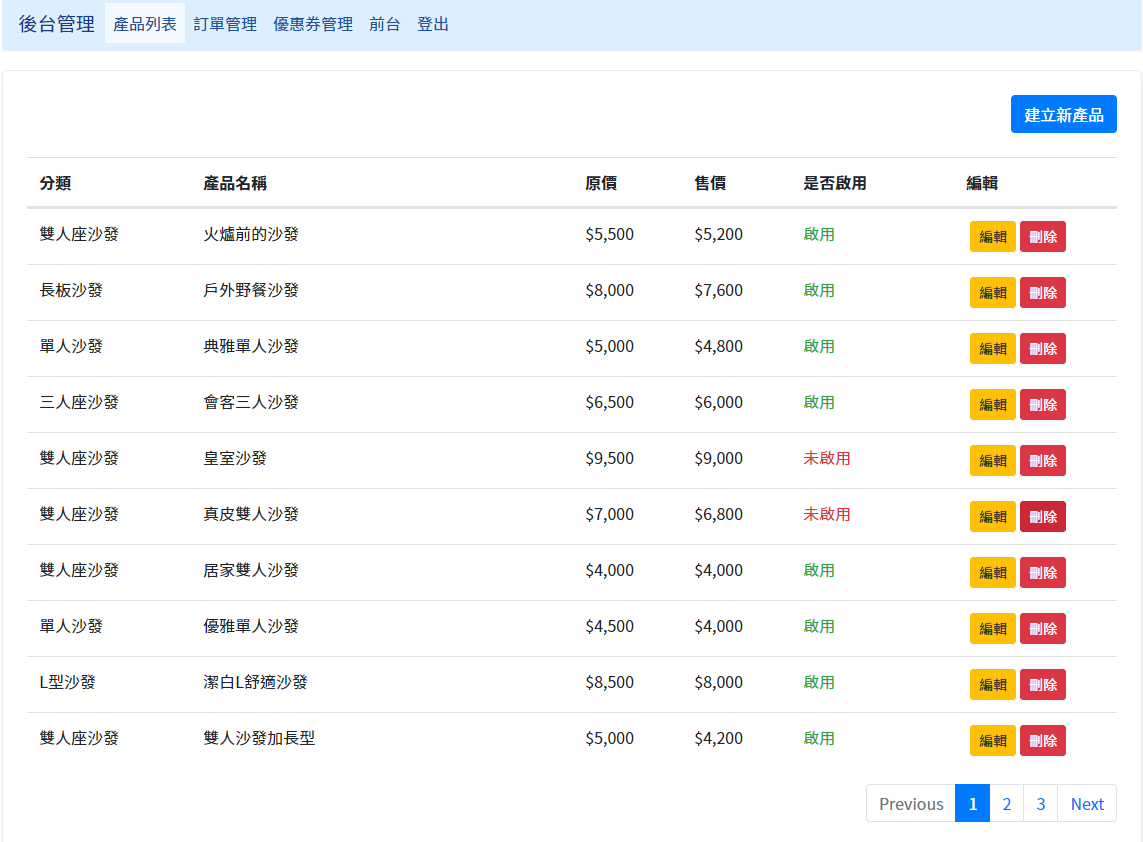
Task: Select the 產品列表 tab
Action: pyautogui.click(x=143, y=24)
